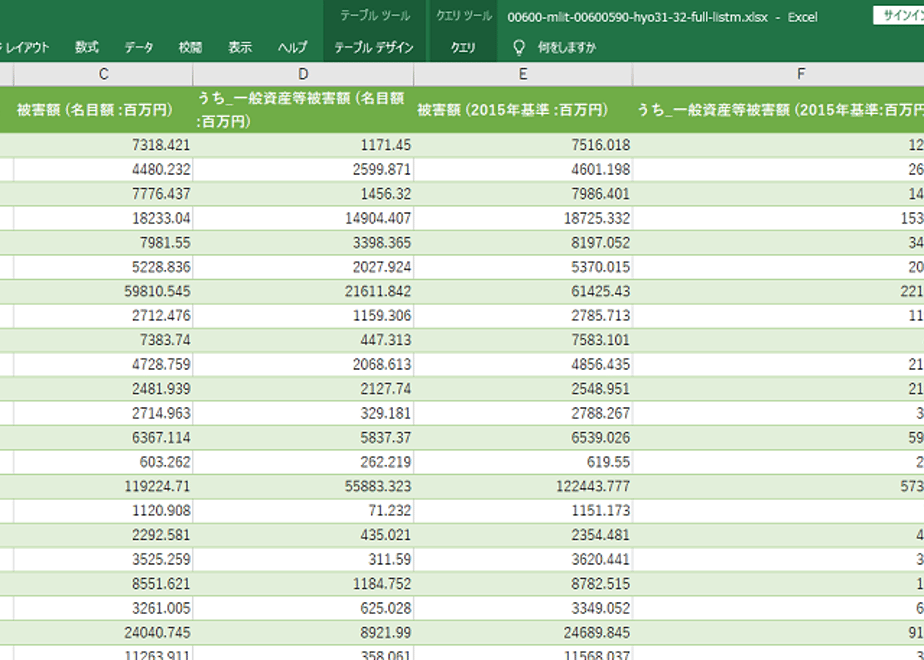Select cell with value 122443.777
The image size is (924, 660).
pyautogui.click(x=523, y=487)
